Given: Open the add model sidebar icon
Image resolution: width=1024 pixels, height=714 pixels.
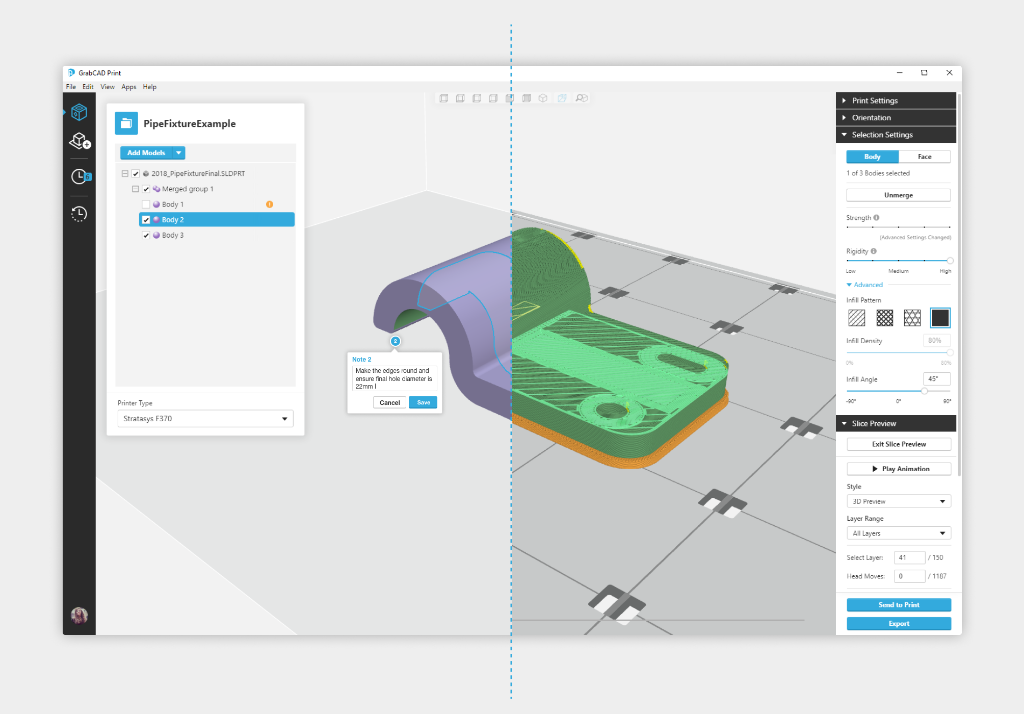Looking at the screenshot, I should pos(79,143).
